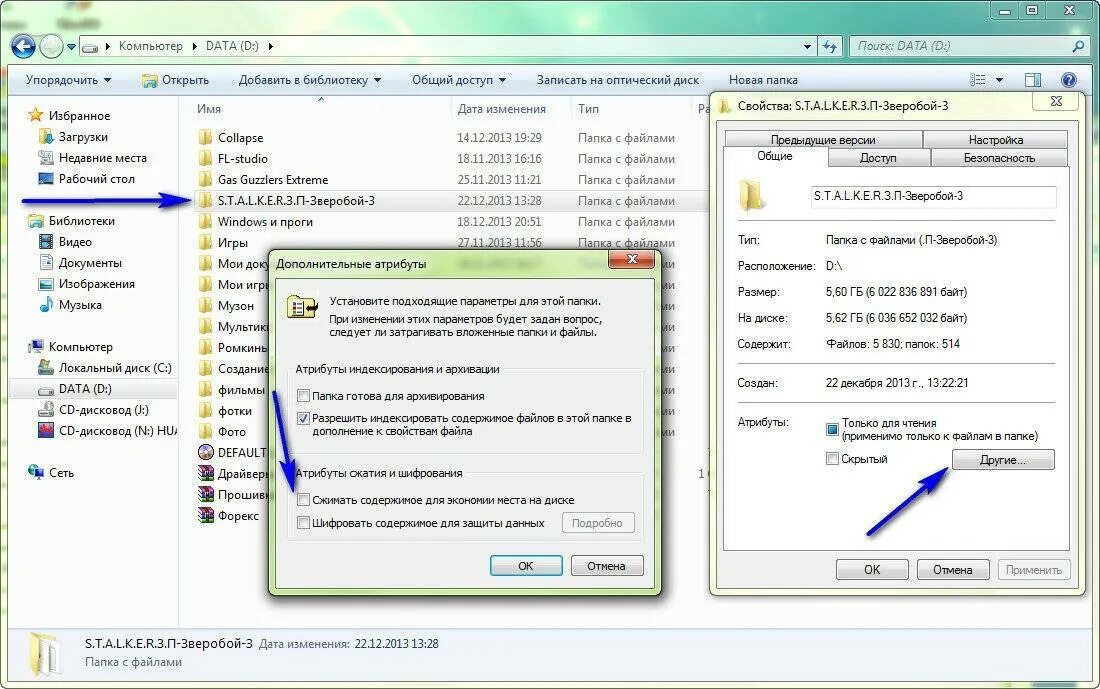The image size is (1100, 689).
Task: Click the change view icon
Action: (977, 80)
